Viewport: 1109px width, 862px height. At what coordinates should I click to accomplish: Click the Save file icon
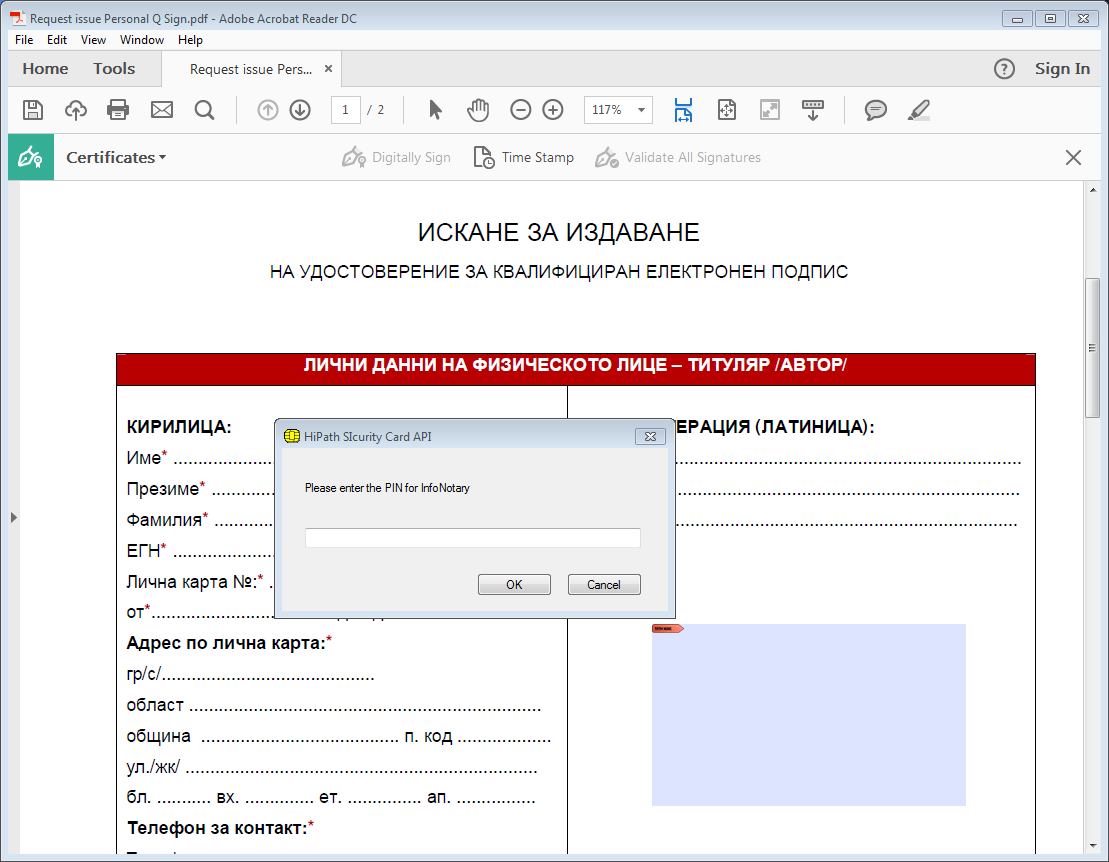pyautogui.click(x=33, y=110)
